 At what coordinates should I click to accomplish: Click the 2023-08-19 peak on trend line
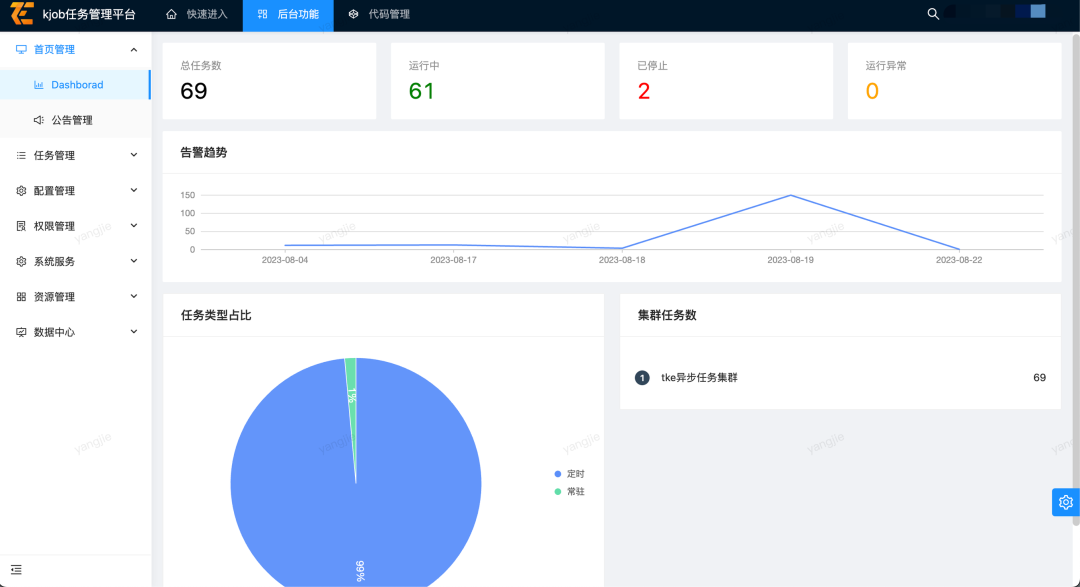pyautogui.click(x=791, y=196)
